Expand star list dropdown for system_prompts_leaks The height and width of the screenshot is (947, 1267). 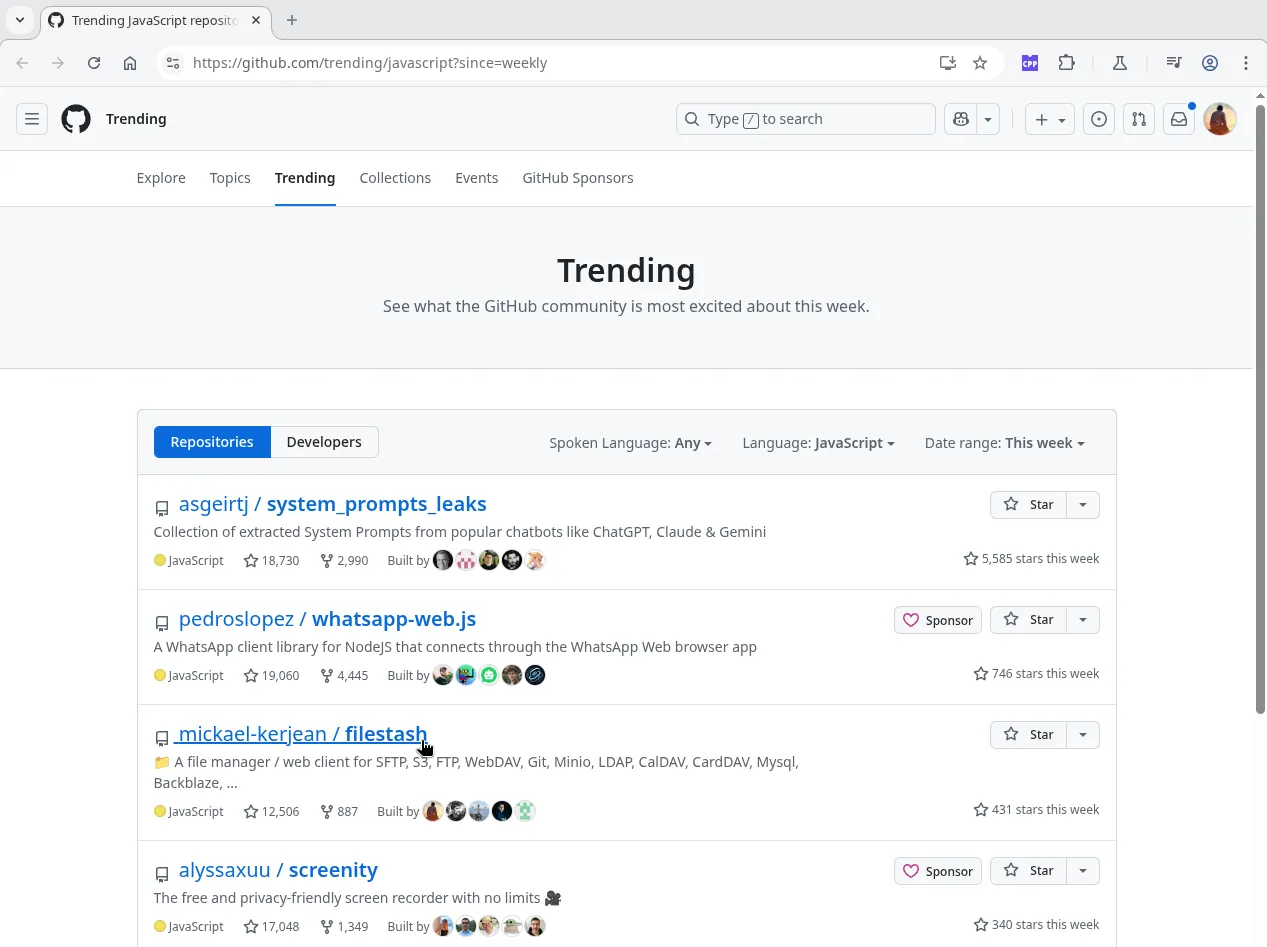(x=1083, y=505)
